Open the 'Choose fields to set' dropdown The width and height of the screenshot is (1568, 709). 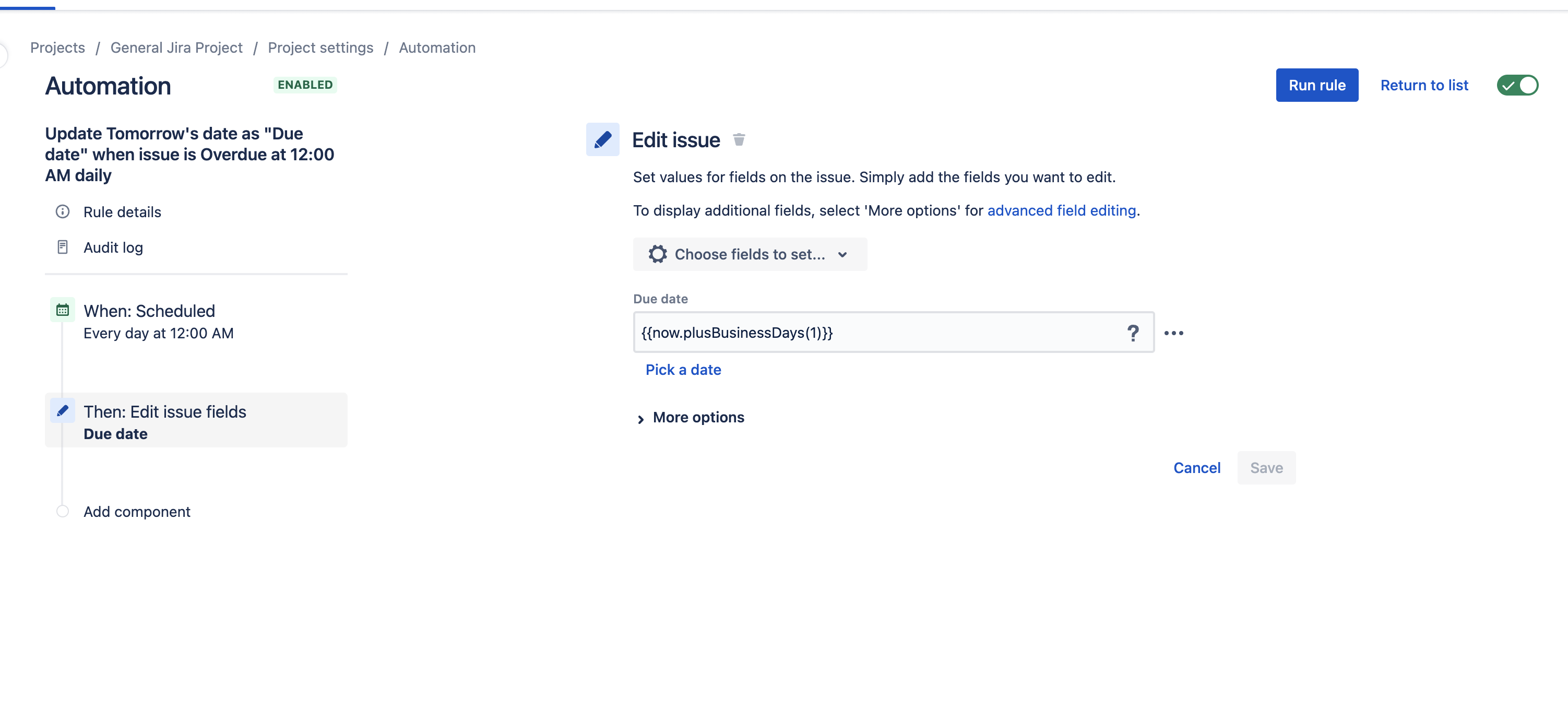click(750, 254)
